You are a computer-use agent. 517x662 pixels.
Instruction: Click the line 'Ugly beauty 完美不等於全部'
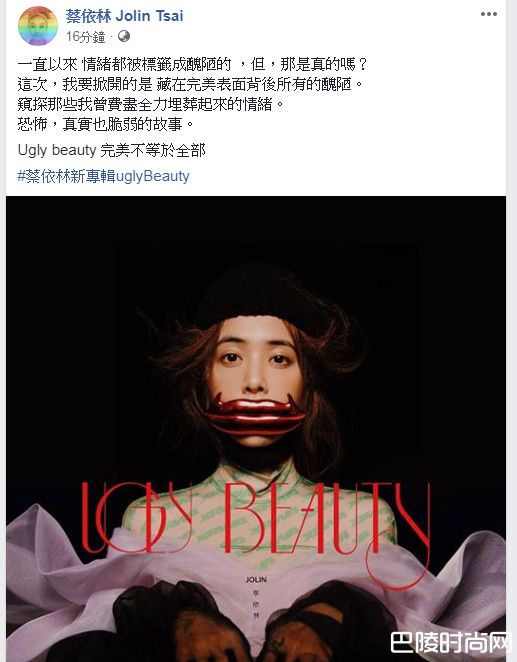[x=111, y=150]
